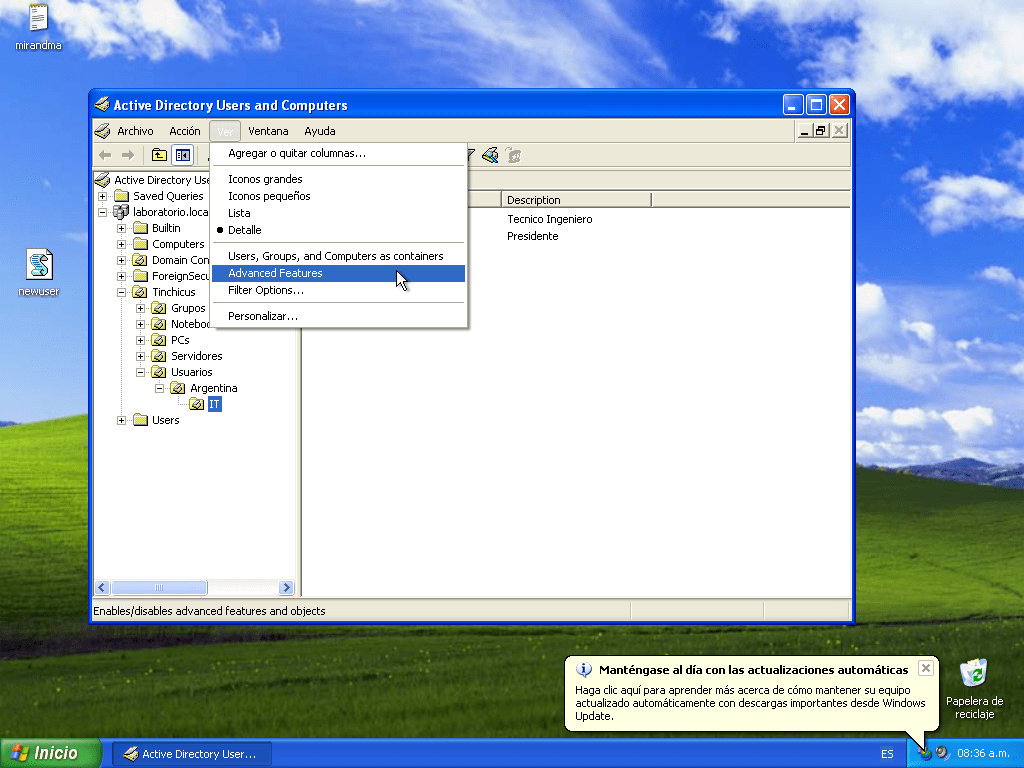The width and height of the screenshot is (1024, 768).
Task: Close the automatic updates balloon tip
Action: [925, 668]
